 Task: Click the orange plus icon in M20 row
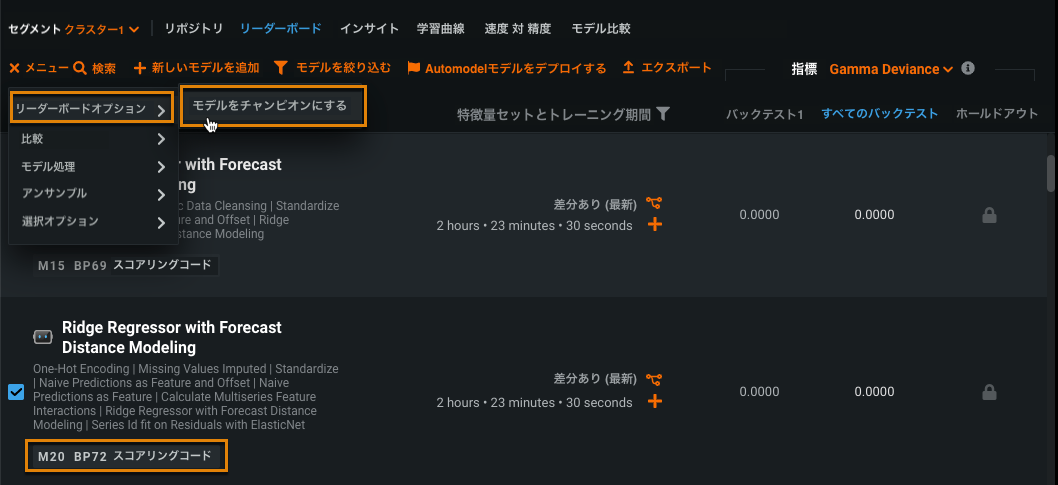655,401
